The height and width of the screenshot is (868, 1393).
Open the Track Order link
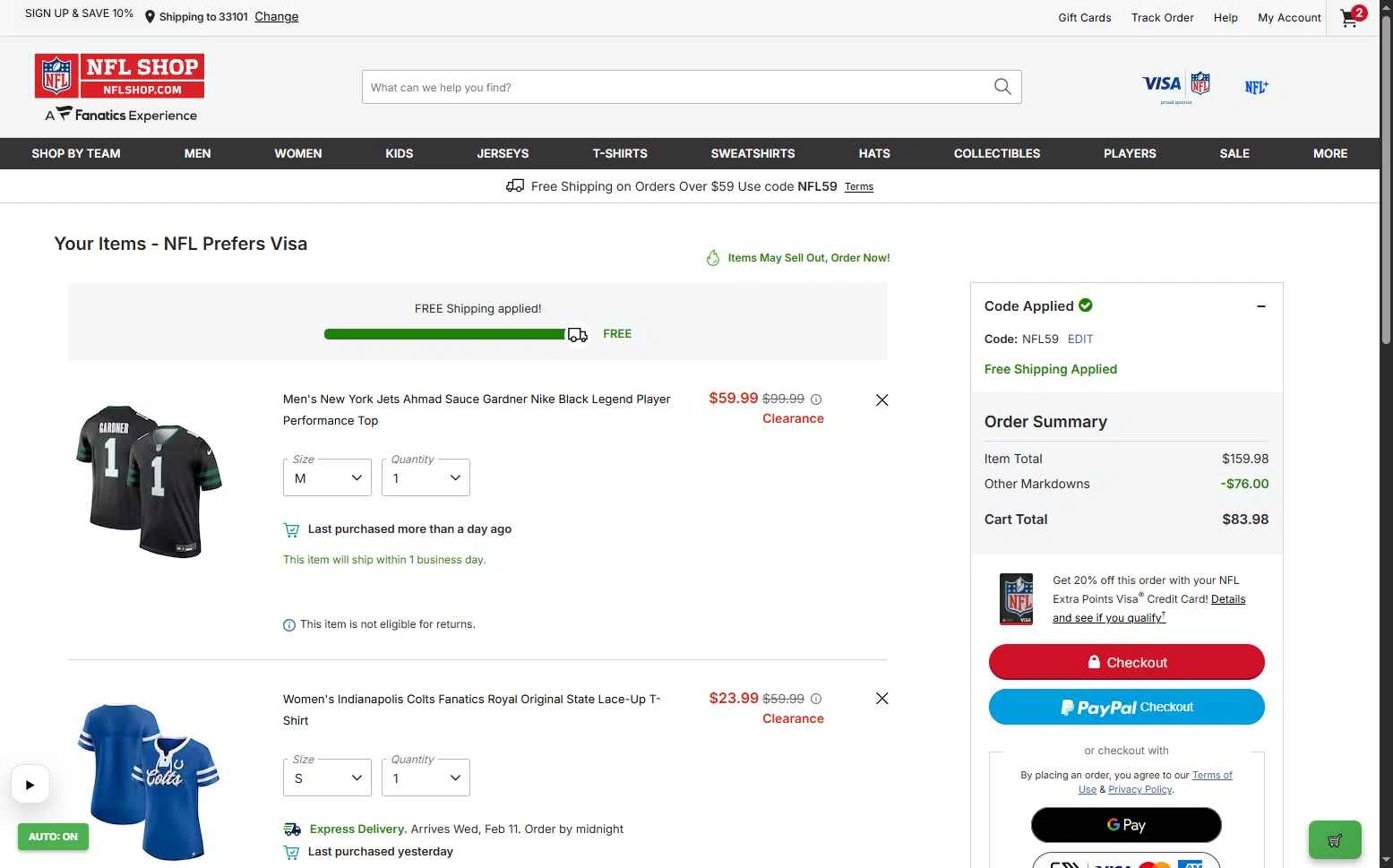1163,18
